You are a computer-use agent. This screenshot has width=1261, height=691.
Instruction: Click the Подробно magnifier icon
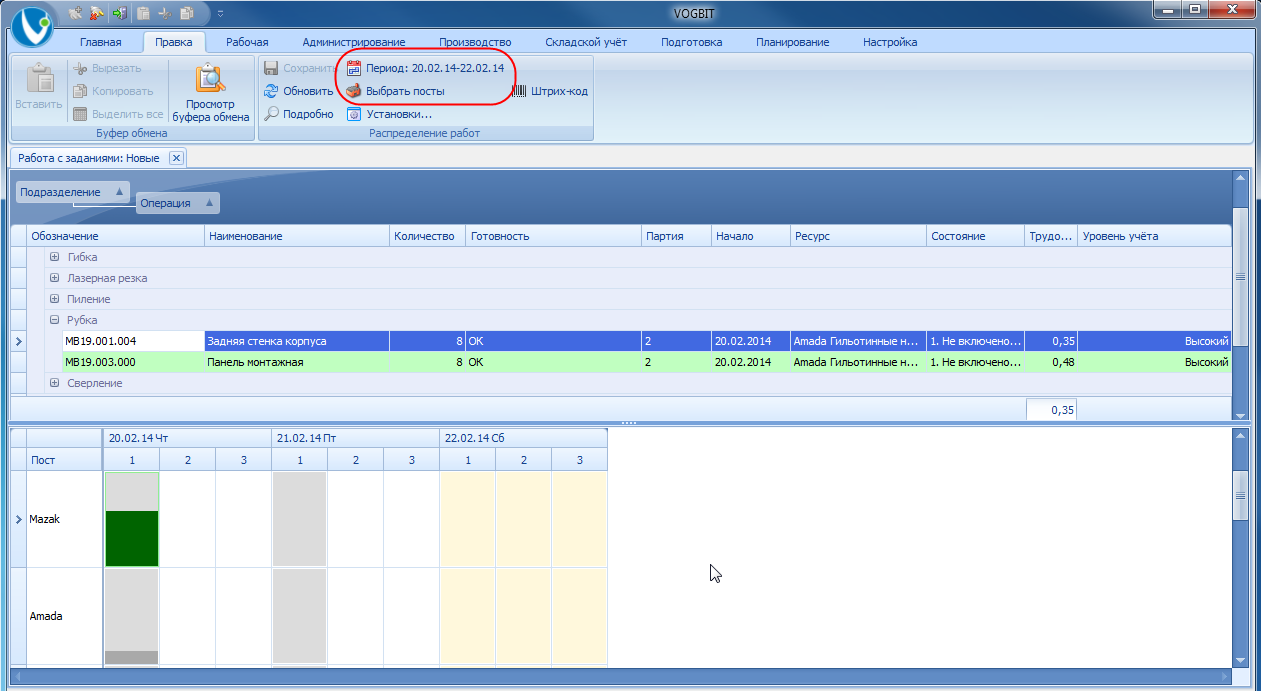(x=271, y=114)
